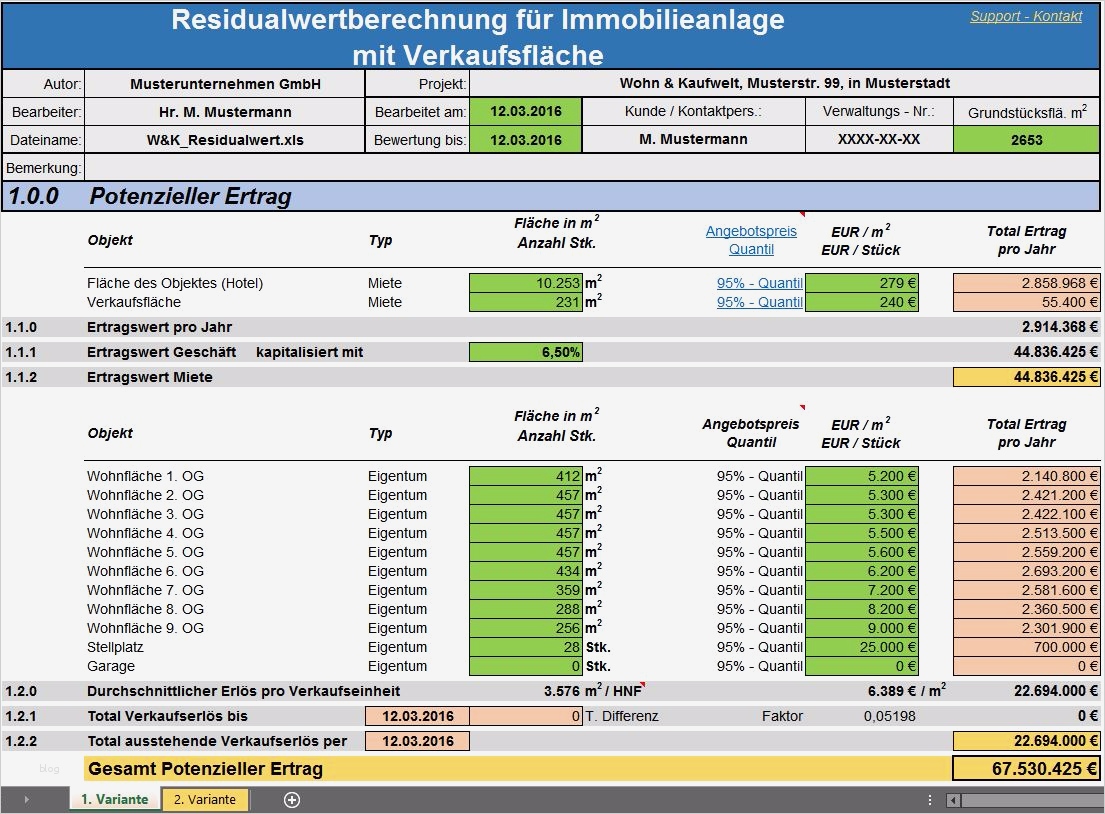Select the 1. Variante sheet tab

tap(113, 799)
